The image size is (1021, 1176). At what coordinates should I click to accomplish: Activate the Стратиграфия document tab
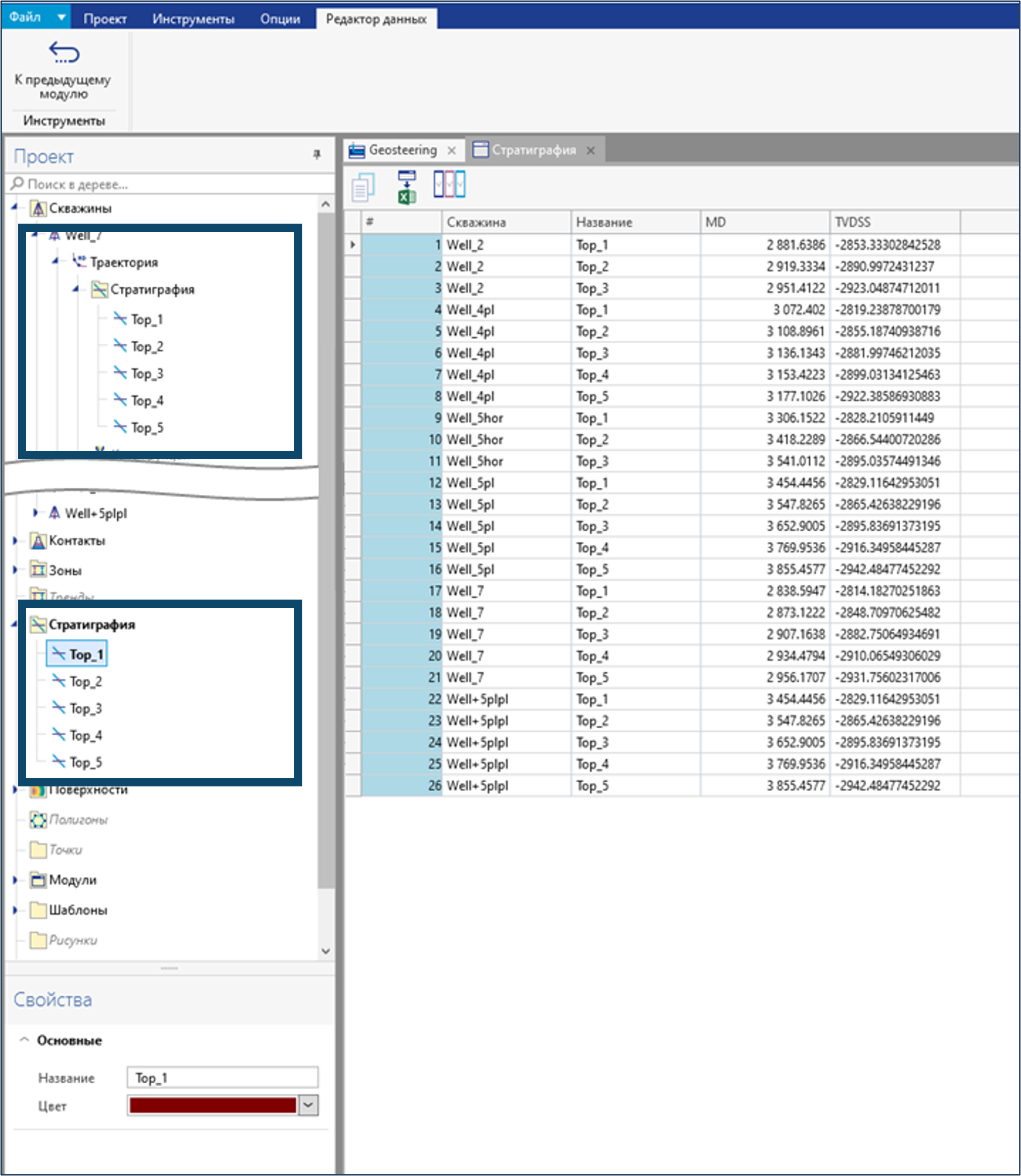pos(533,150)
